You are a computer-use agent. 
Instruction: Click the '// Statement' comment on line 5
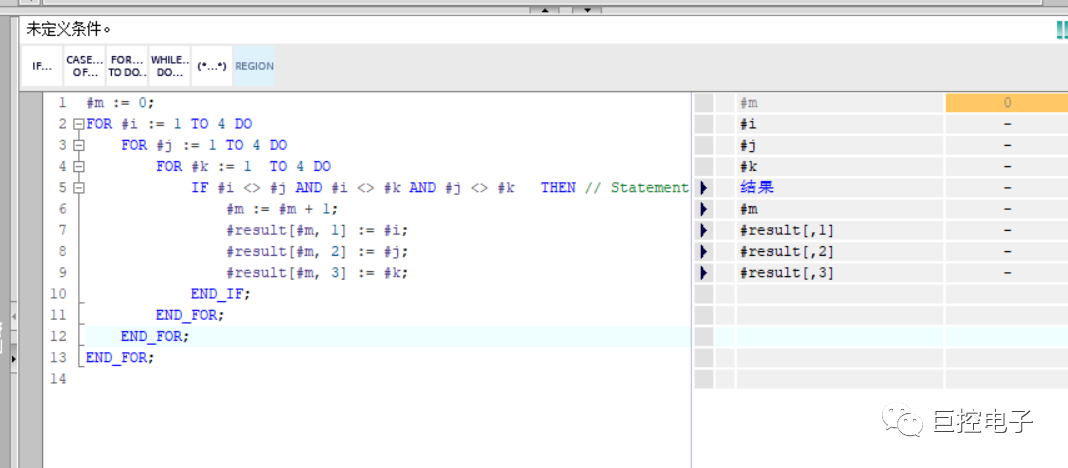coord(636,188)
